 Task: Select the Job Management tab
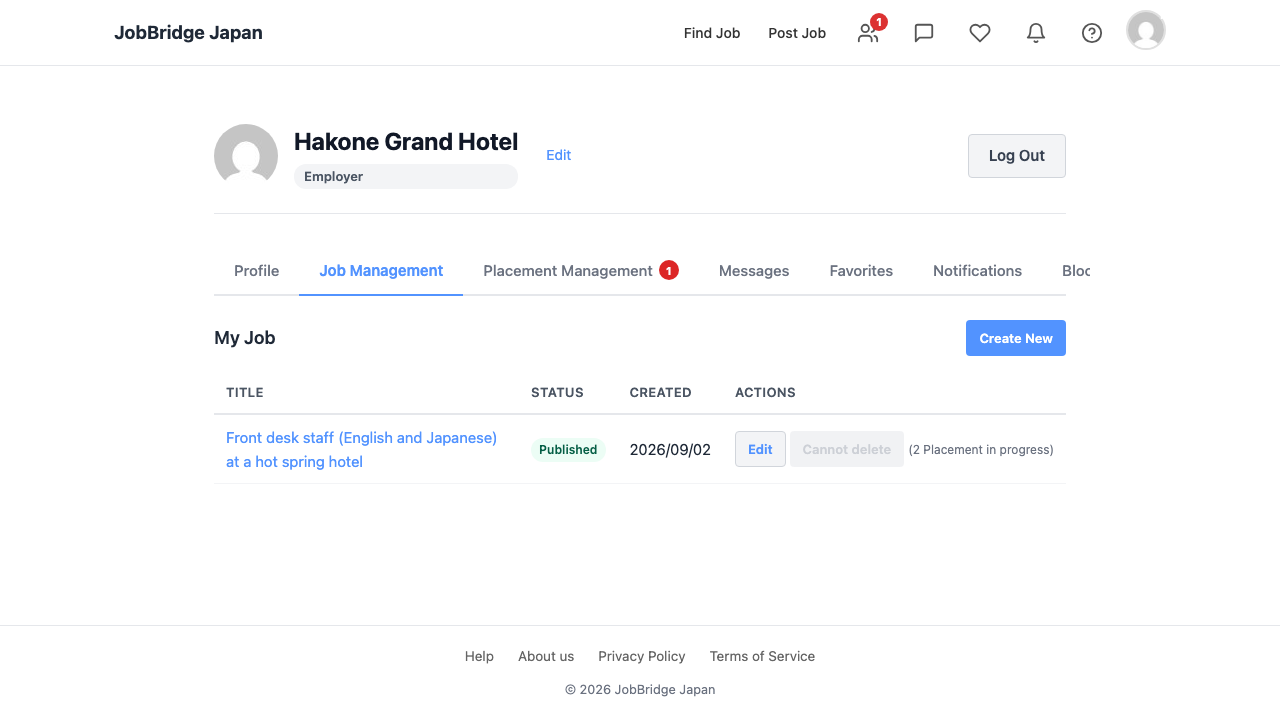(x=381, y=271)
